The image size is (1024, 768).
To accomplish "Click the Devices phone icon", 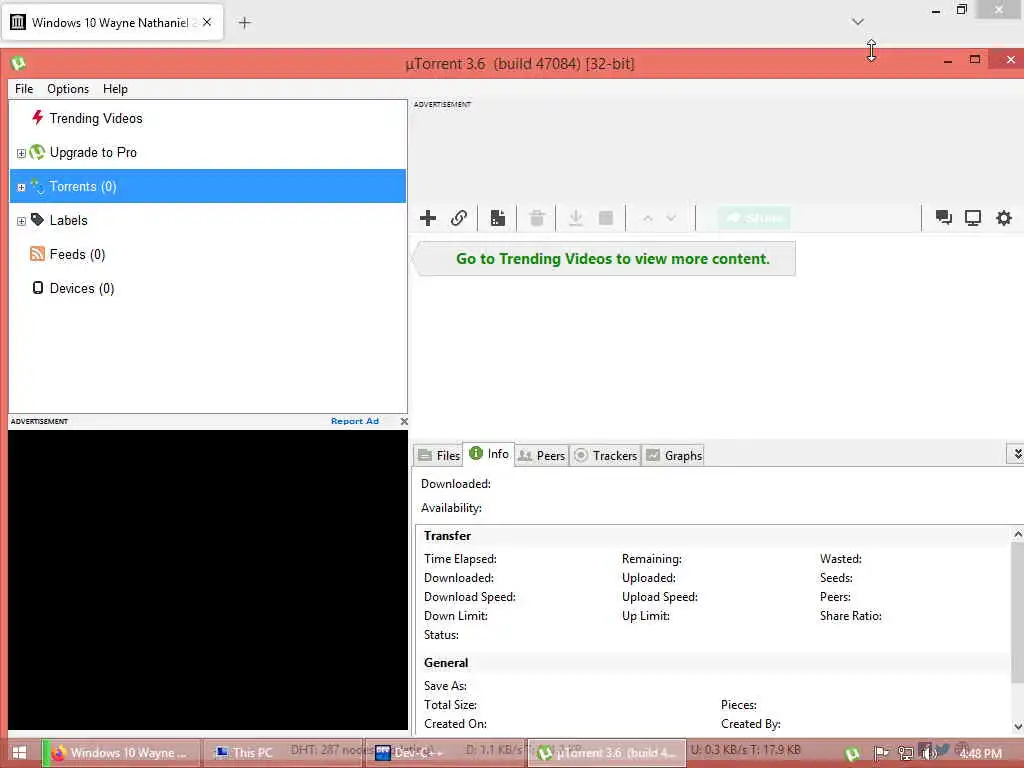I will 38,288.
